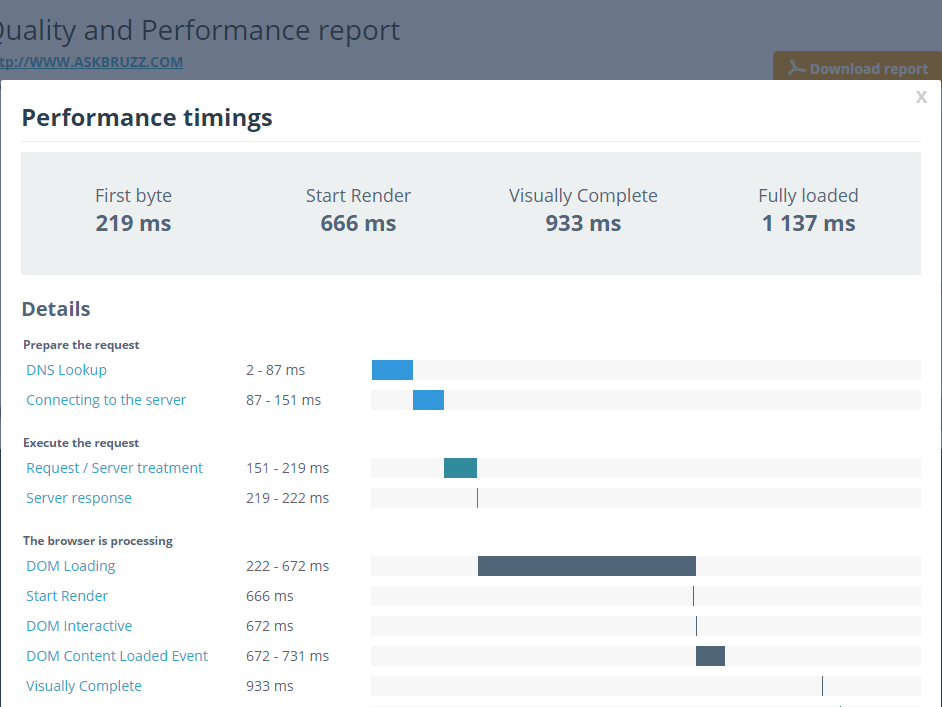Click the Visually Complete 933 ms summary value
Viewport: 942px width, 707px height.
pyautogui.click(x=583, y=223)
